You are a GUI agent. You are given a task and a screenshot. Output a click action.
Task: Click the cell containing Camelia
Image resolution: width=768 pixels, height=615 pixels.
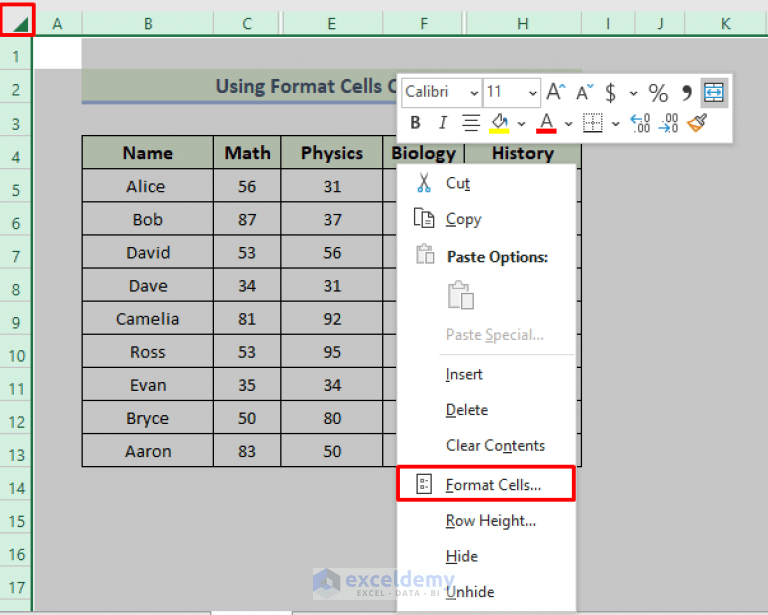(148, 319)
